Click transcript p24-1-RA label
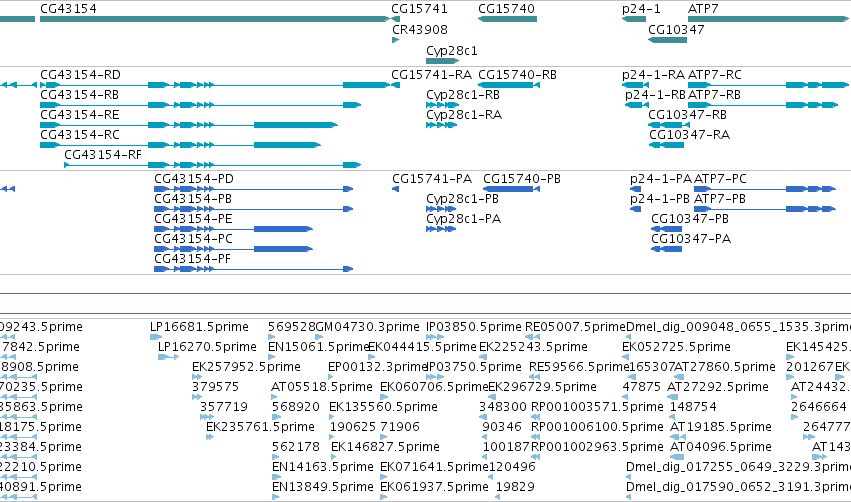The height and width of the screenshot is (502, 851). [653, 75]
